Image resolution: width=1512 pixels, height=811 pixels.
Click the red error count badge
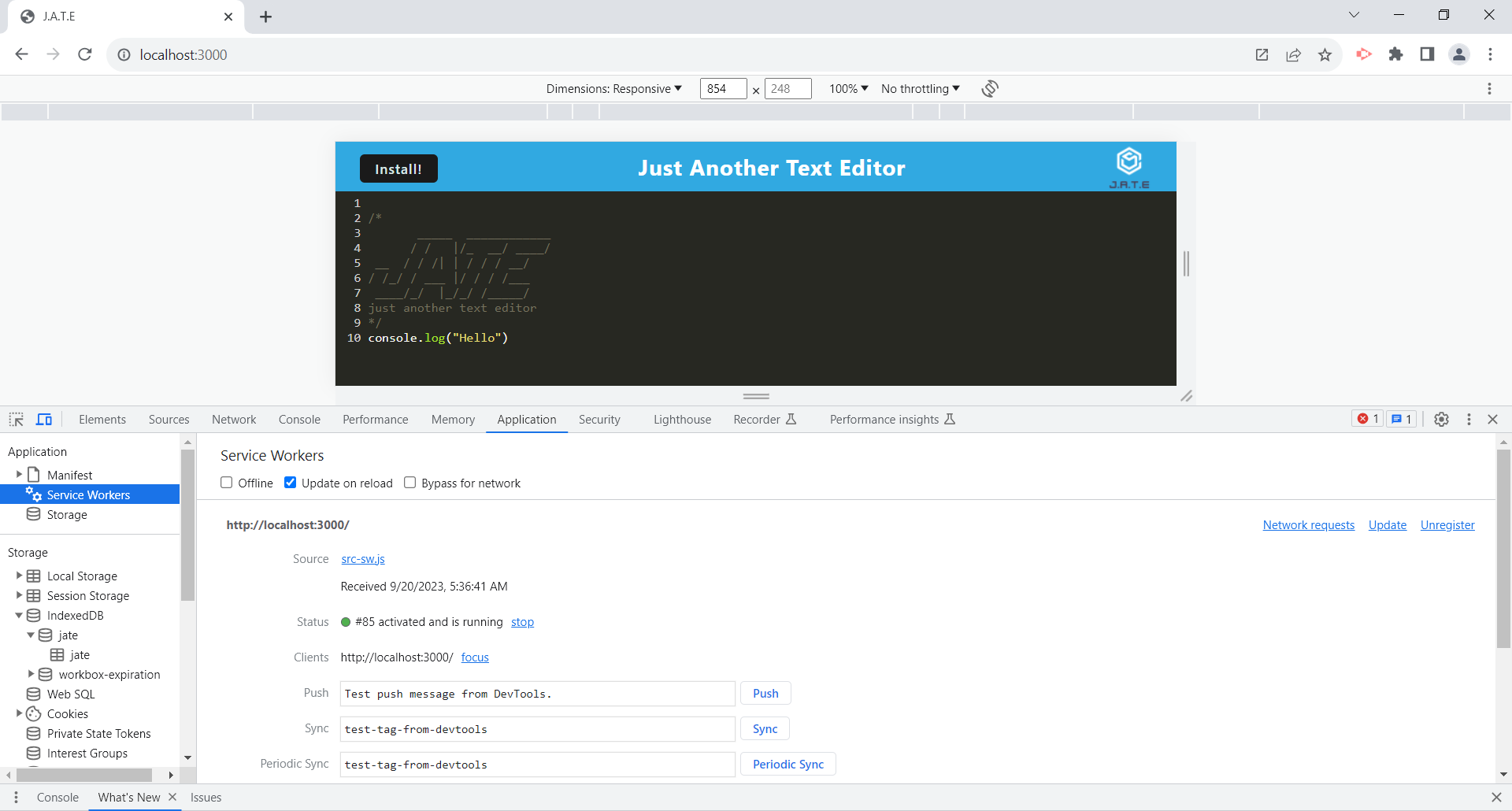(1367, 419)
